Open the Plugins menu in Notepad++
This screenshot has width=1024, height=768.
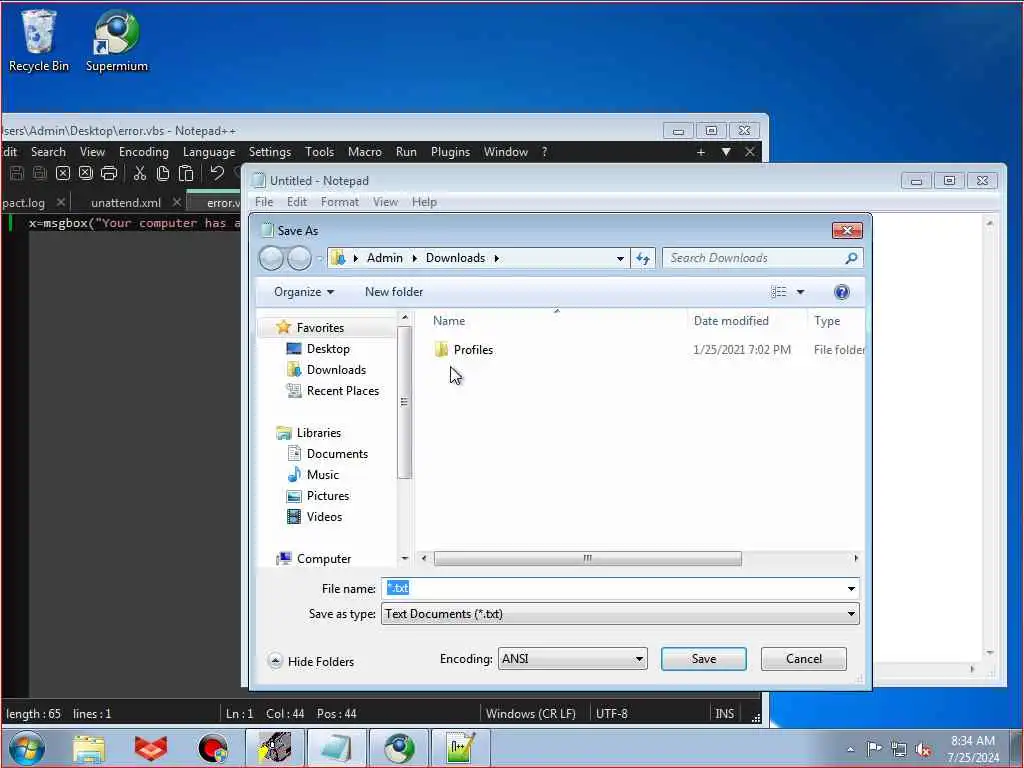450,152
